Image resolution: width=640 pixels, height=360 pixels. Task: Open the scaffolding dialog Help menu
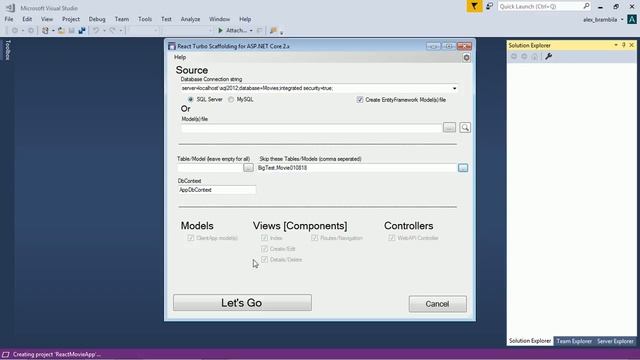pos(180,57)
